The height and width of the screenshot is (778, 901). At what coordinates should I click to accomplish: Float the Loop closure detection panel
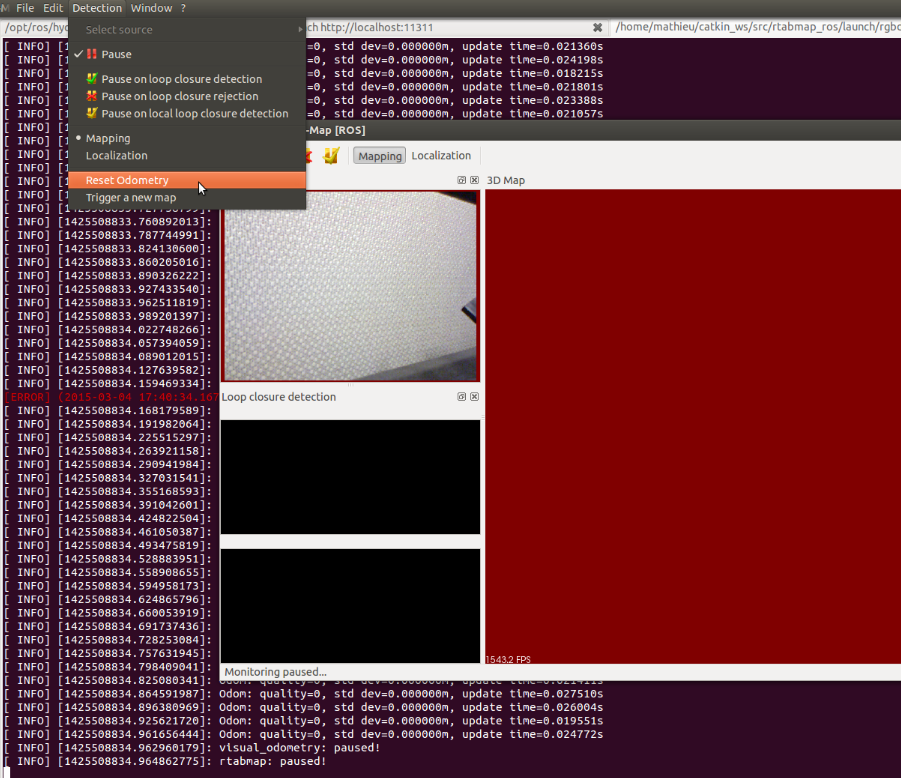click(462, 397)
